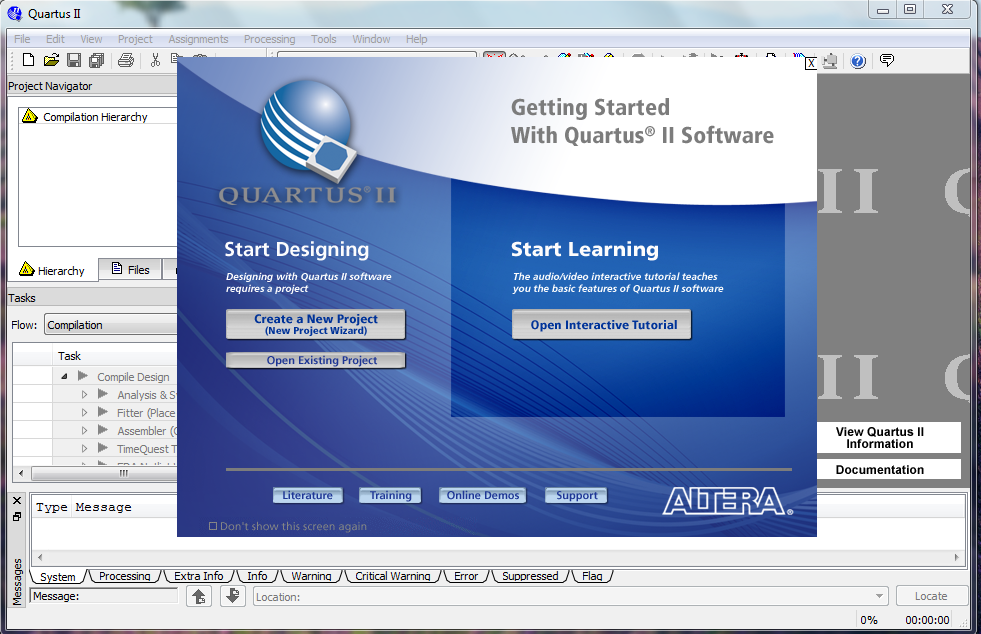Open the File menu
Image resolution: width=981 pixels, height=634 pixels.
(22, 39)
